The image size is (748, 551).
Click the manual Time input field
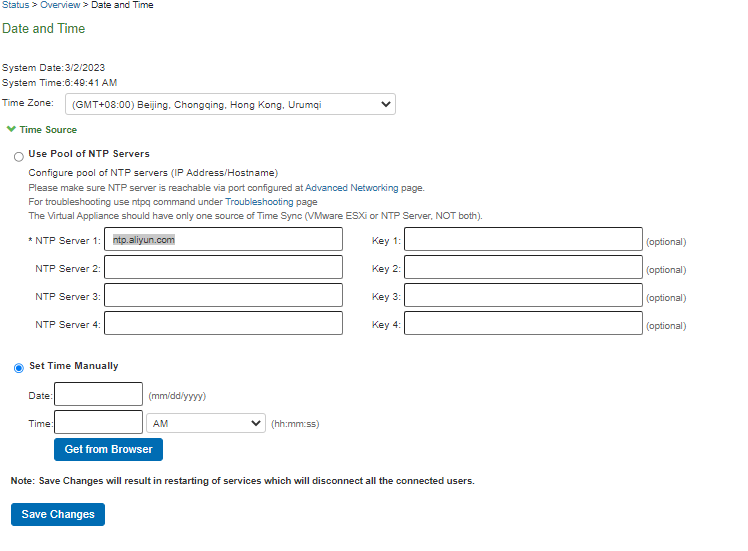click(98, 423)
